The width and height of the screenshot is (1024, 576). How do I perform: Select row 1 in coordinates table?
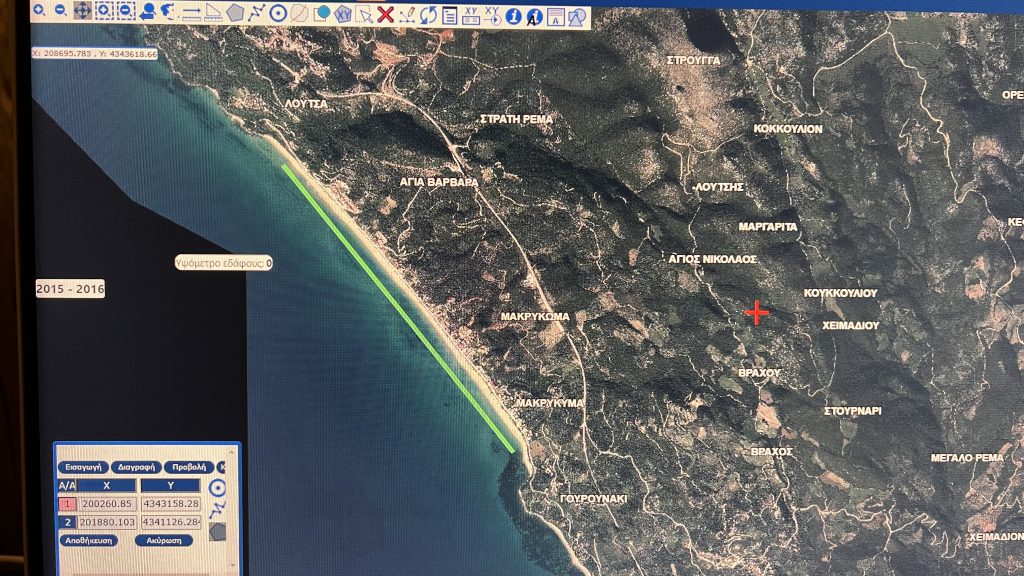(x=68, y=503)
